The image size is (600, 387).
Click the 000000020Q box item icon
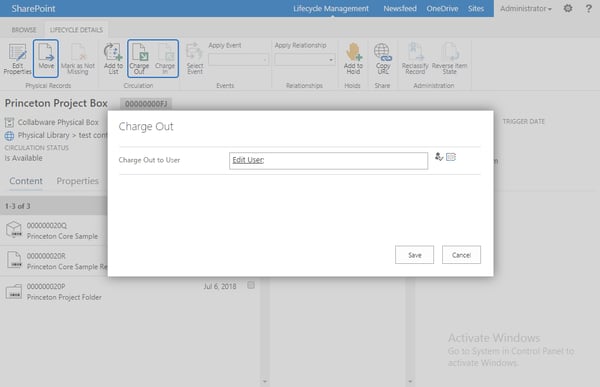pyautogui.click(x=14, y=229)
